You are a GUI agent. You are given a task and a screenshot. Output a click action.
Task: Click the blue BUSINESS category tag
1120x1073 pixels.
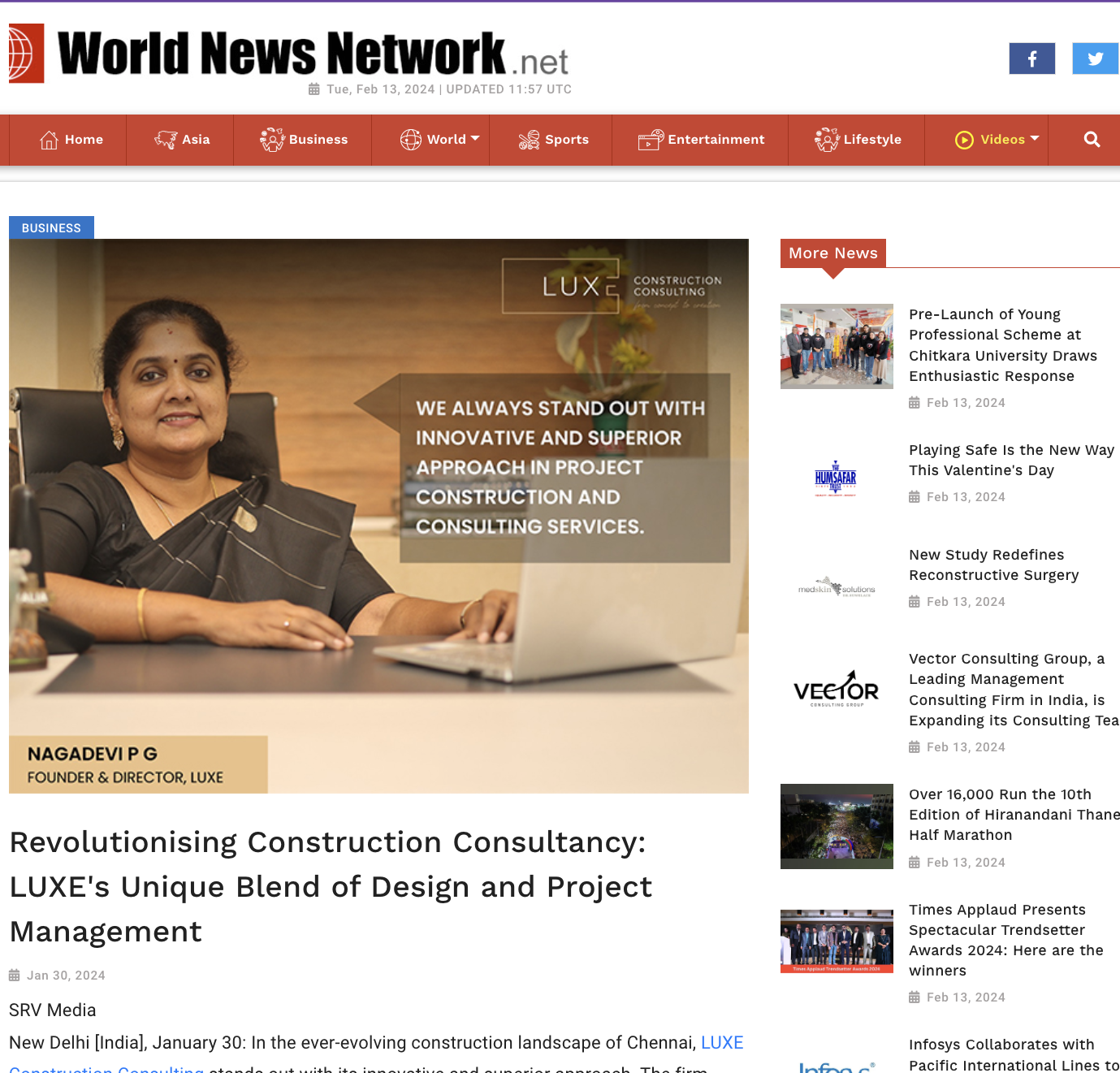point(51,228)
